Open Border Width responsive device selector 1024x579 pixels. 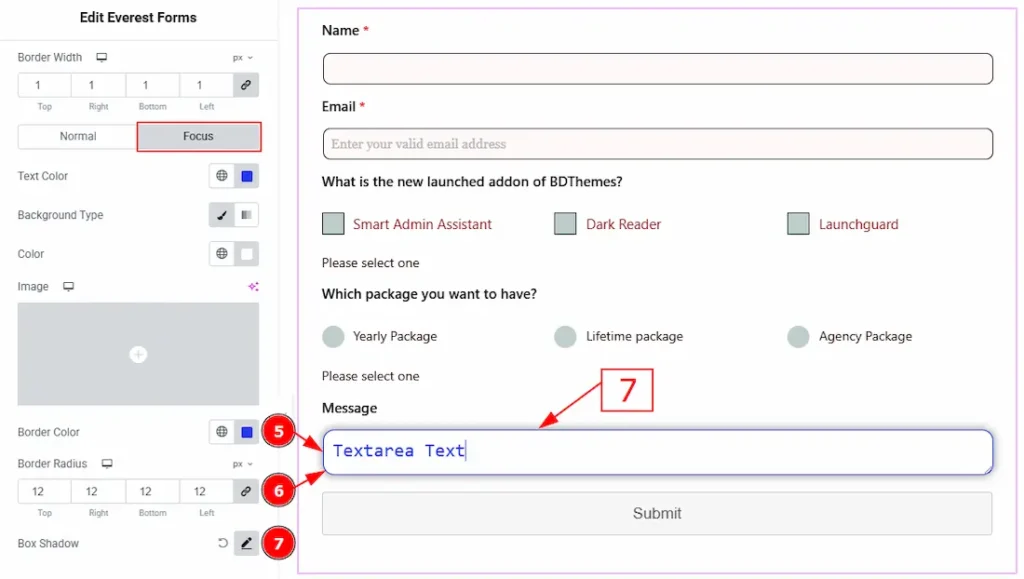tap(102, 58)
